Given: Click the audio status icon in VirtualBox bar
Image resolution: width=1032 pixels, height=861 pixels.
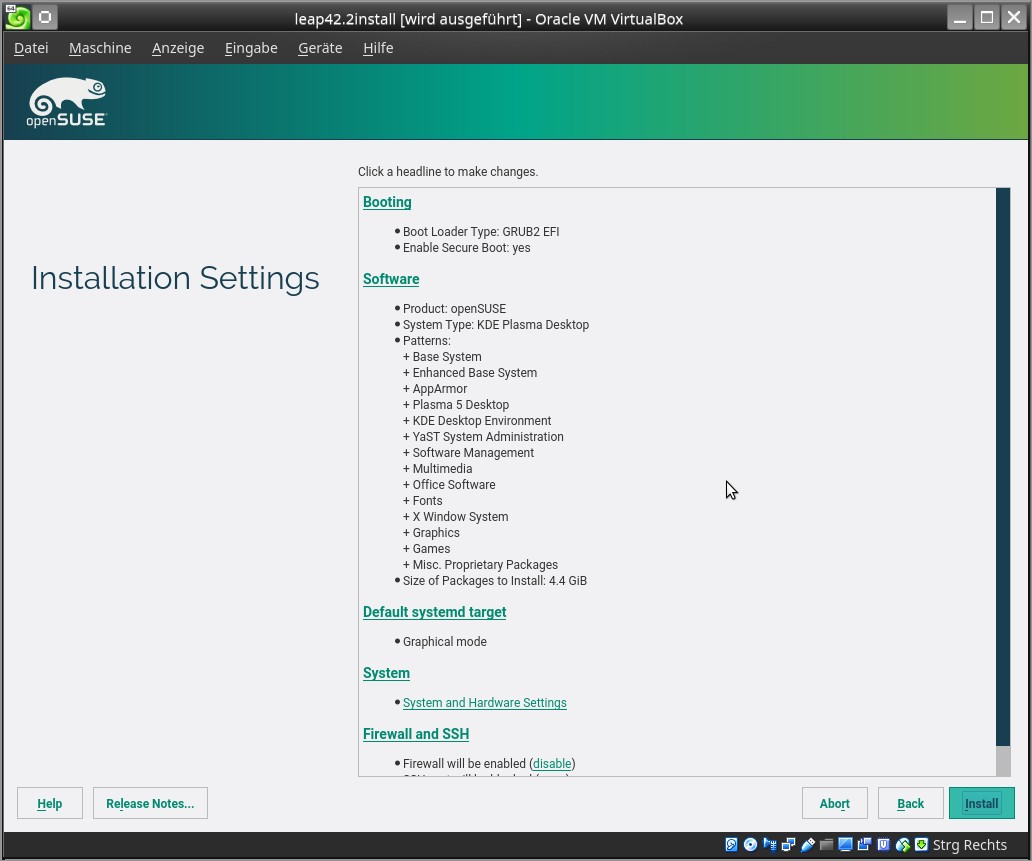Looking at the screenshot, I should point(769,845).
